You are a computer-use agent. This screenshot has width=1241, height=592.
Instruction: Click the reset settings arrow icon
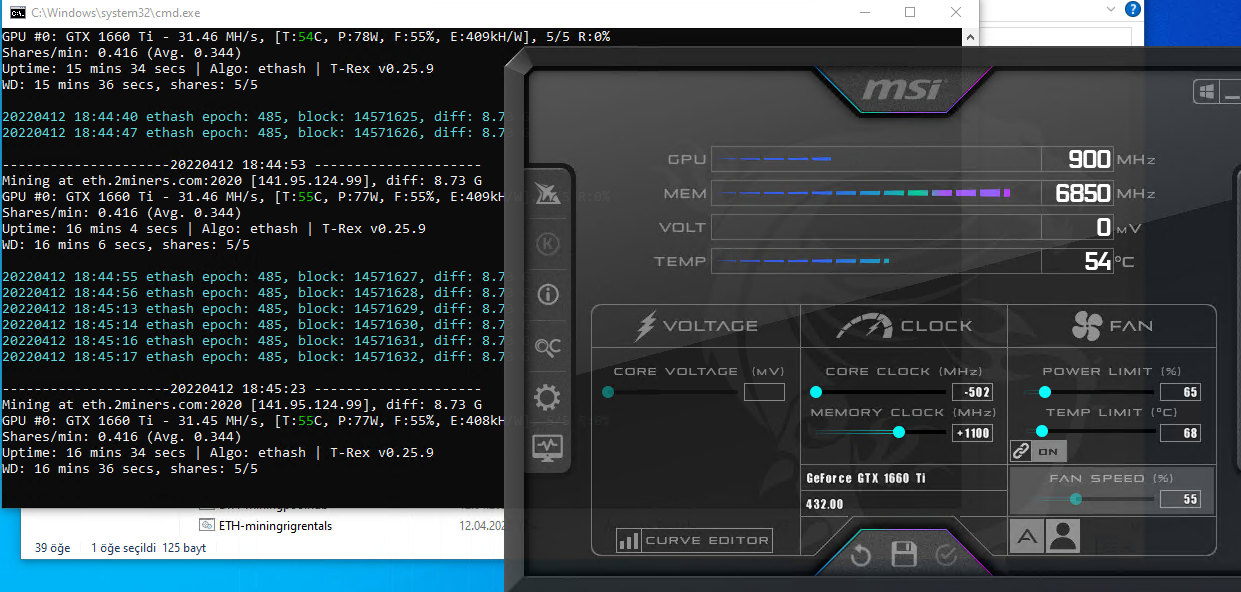click(861, 555)
